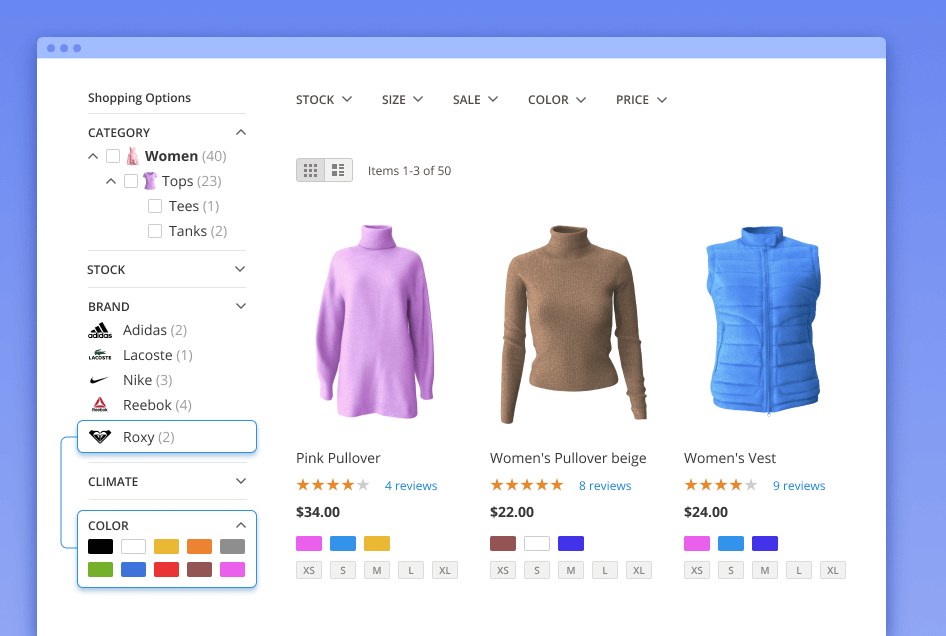The height and width of the screenshot is (636, 946).
Task: Switch to grid view layout
Action: pyautogui.click(x=310, y=170)
